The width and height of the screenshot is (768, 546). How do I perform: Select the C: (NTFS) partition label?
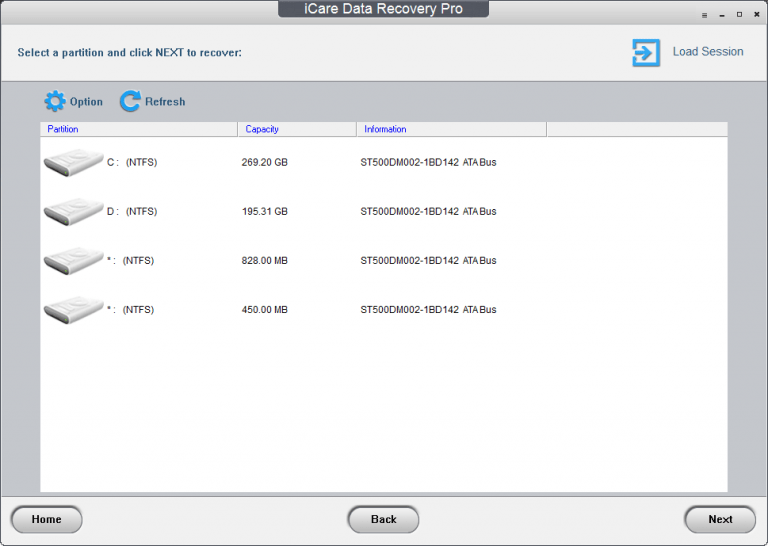132,162
